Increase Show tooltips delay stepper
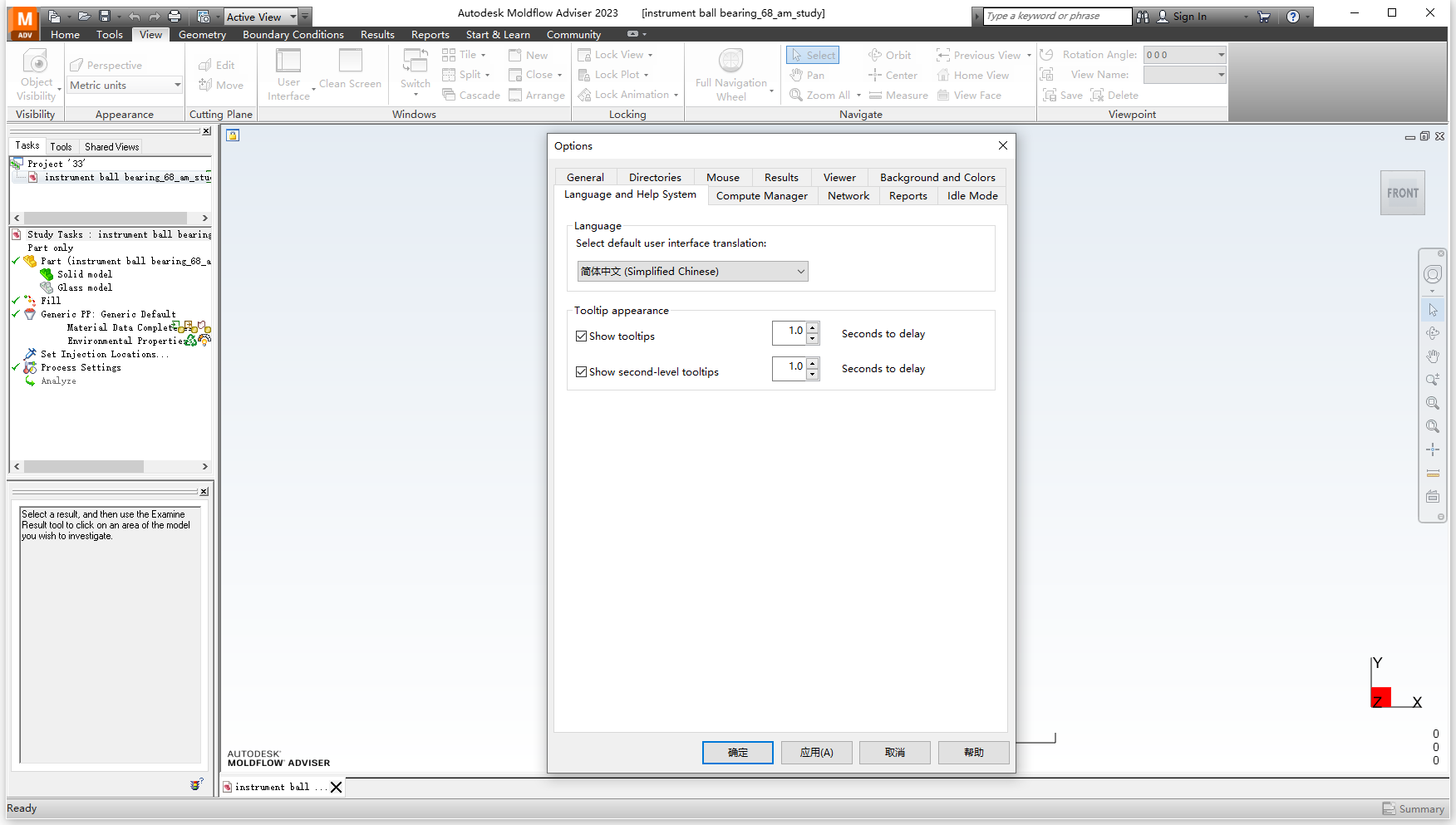Screen dimensions: 1456x825 (813, 327)
